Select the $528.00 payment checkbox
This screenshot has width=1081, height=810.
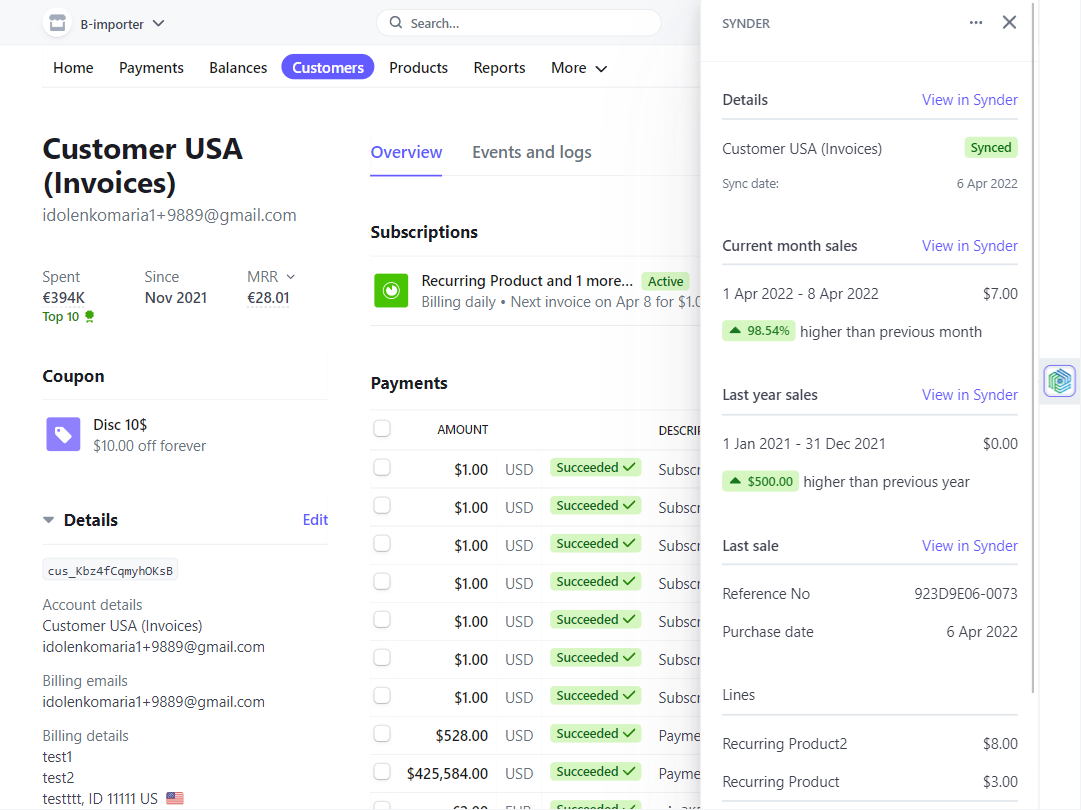[x=382, y=733]
